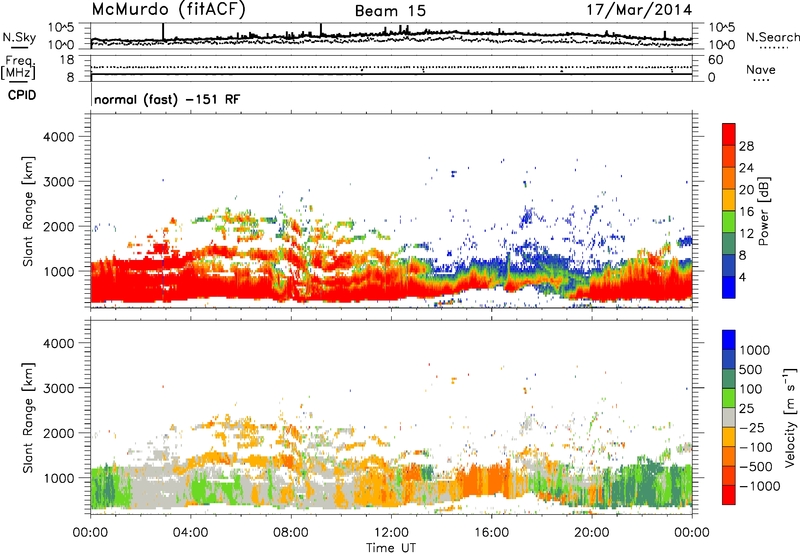Click the frequency and Nave plot panel
This screenshot has width=800, height=554.
click(x=391, y=68)
